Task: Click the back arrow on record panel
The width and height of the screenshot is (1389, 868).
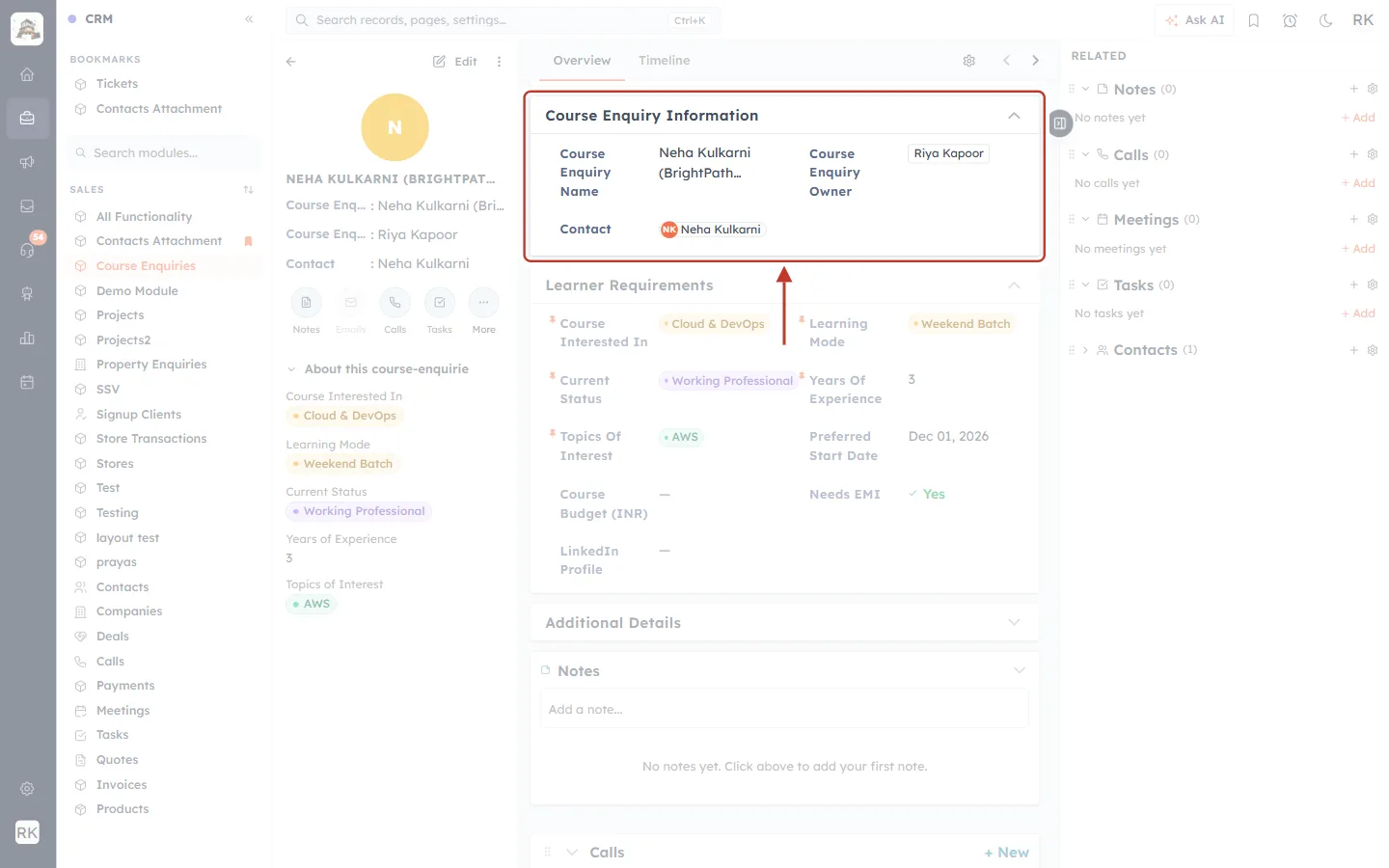Action: click(291, 62)
